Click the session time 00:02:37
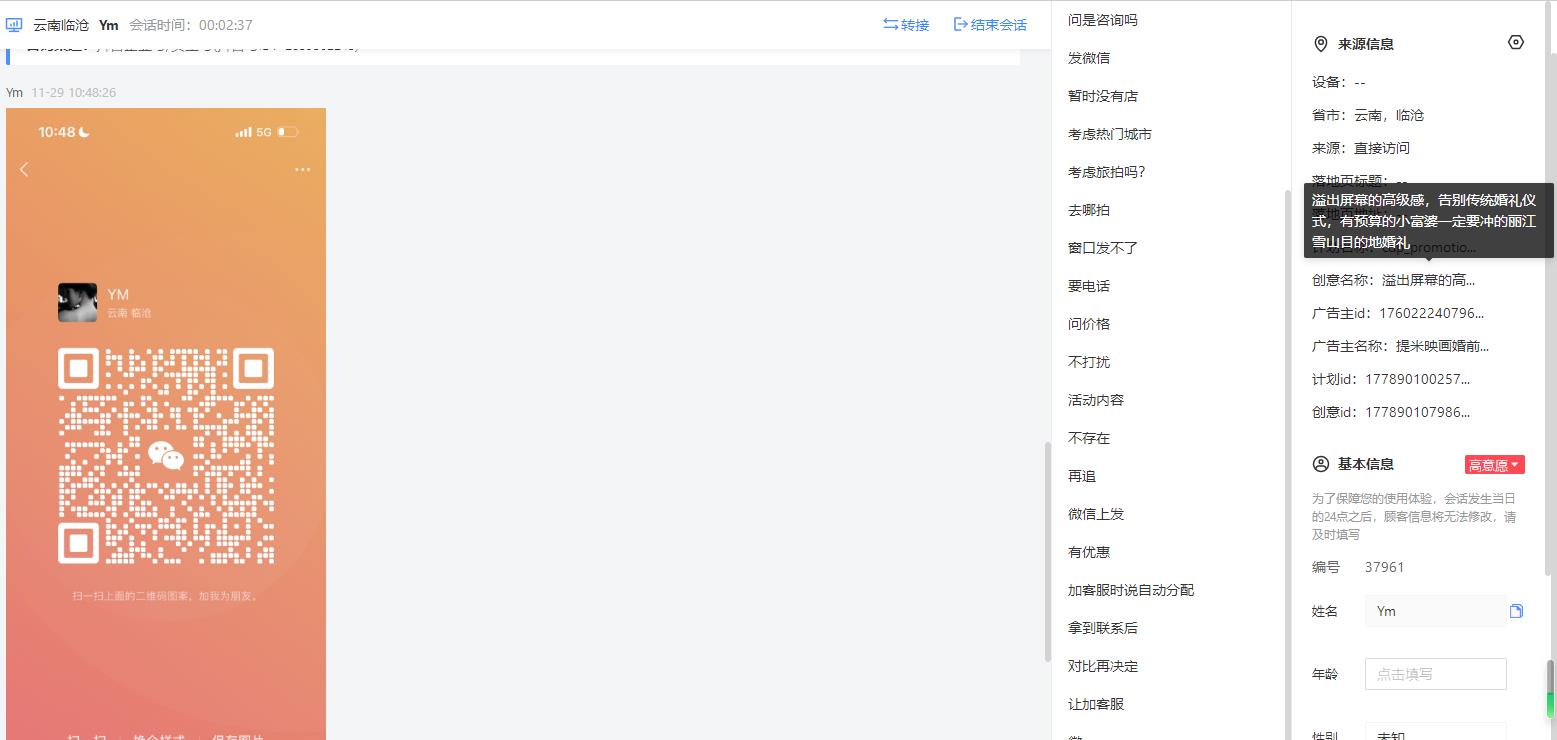 pyautogui.click(x=225, y=25)
